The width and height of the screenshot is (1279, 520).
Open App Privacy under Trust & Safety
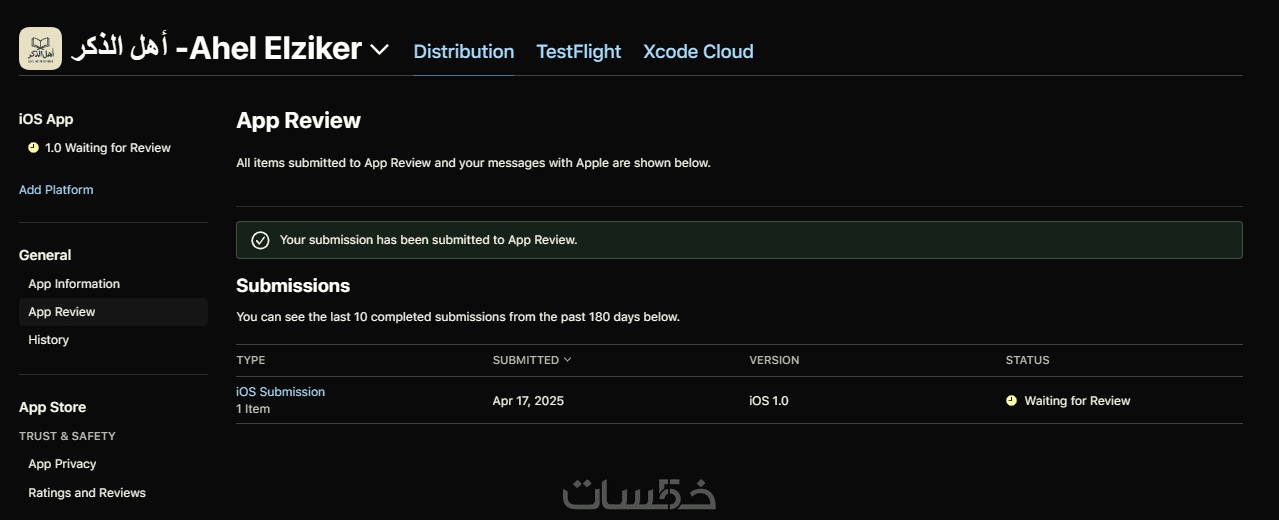click(62, 464)
